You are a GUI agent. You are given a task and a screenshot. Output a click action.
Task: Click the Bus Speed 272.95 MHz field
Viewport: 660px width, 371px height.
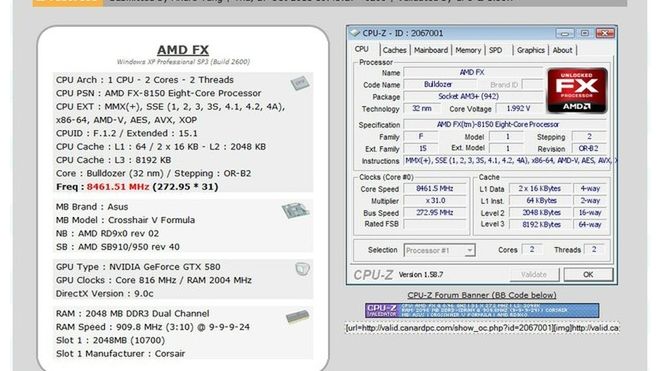tap(435, 213)
